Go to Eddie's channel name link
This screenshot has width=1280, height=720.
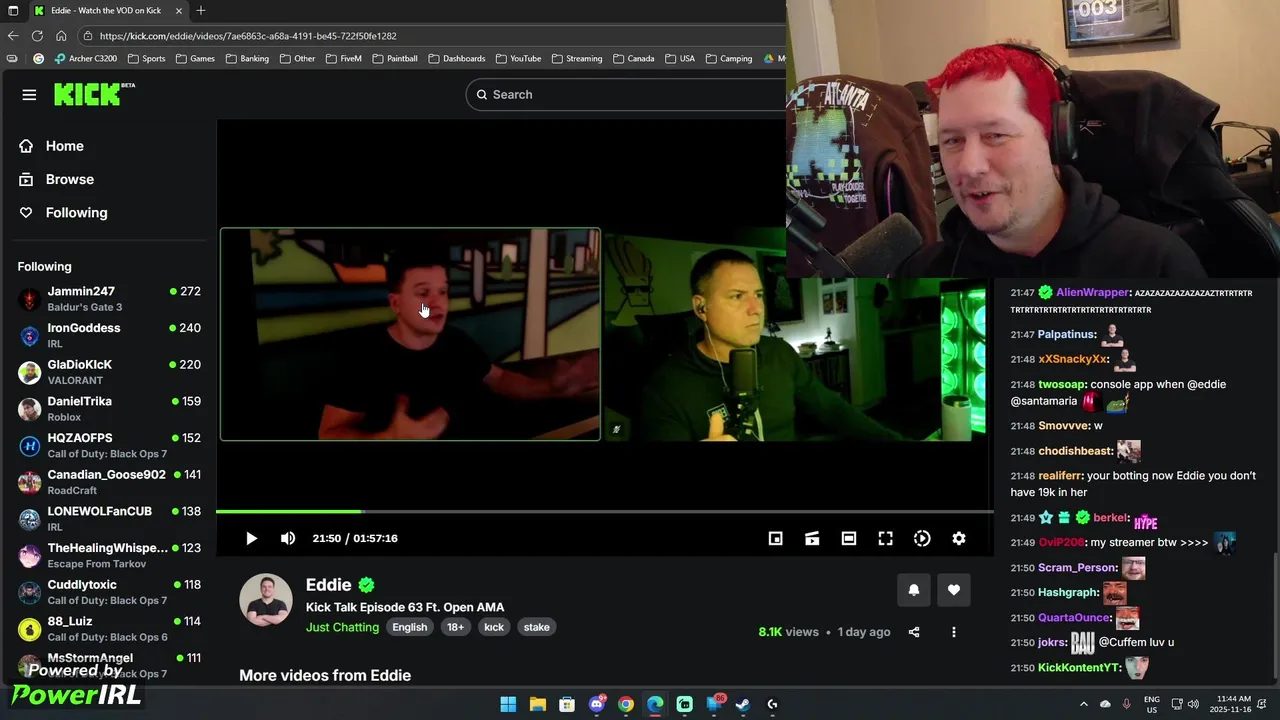coord(329,585)
